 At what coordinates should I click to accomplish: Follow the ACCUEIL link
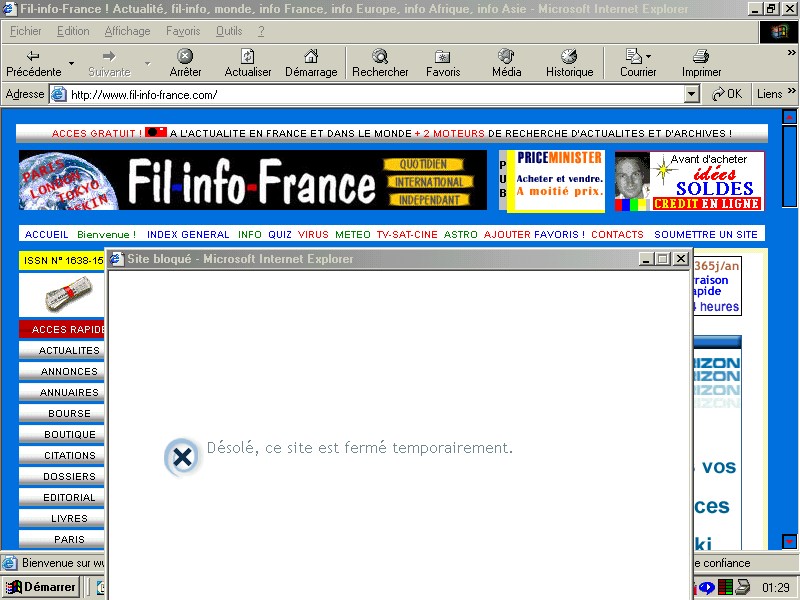coord(46,235)
